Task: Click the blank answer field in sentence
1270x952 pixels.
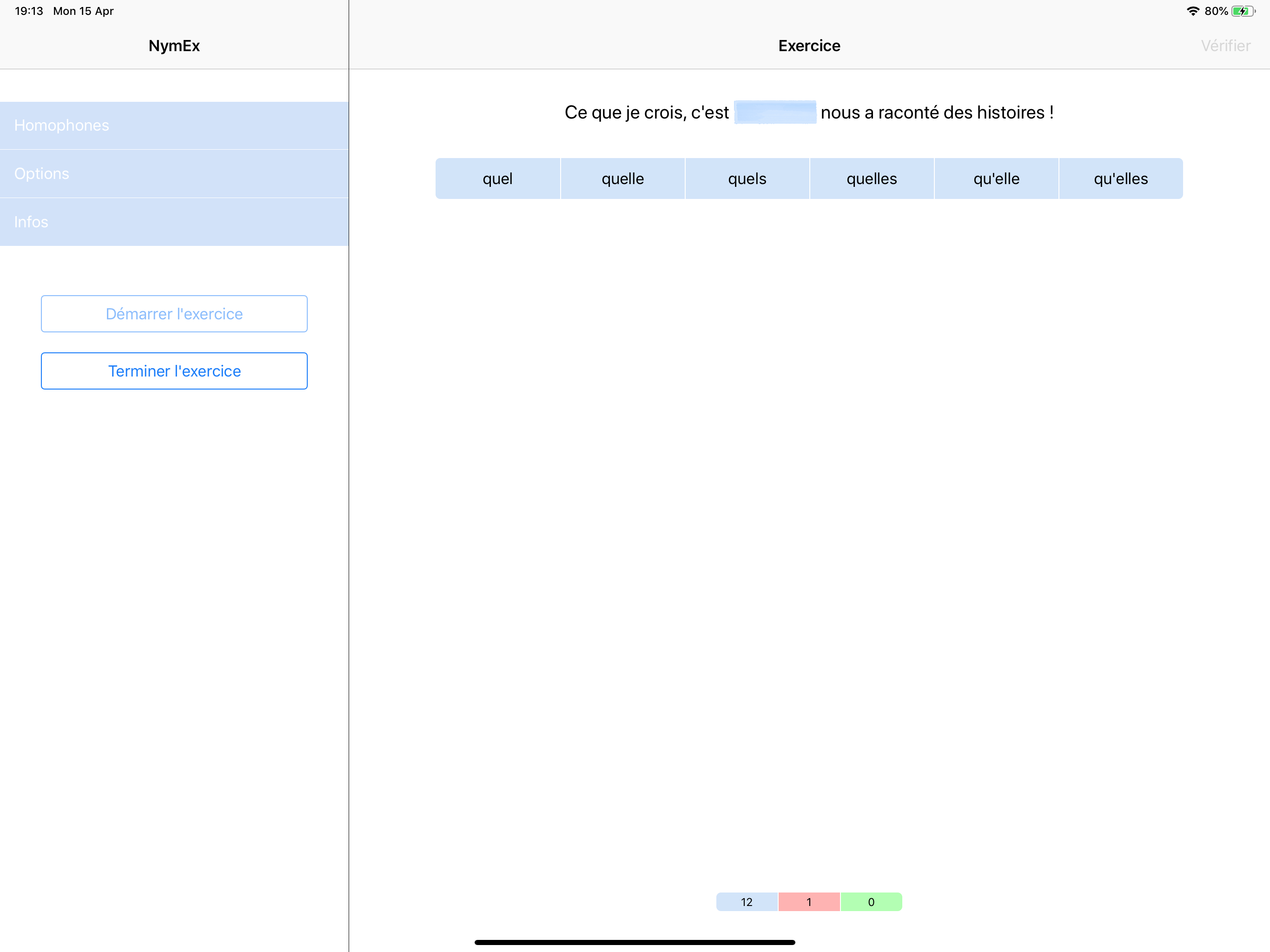Action: click(775, 112)
